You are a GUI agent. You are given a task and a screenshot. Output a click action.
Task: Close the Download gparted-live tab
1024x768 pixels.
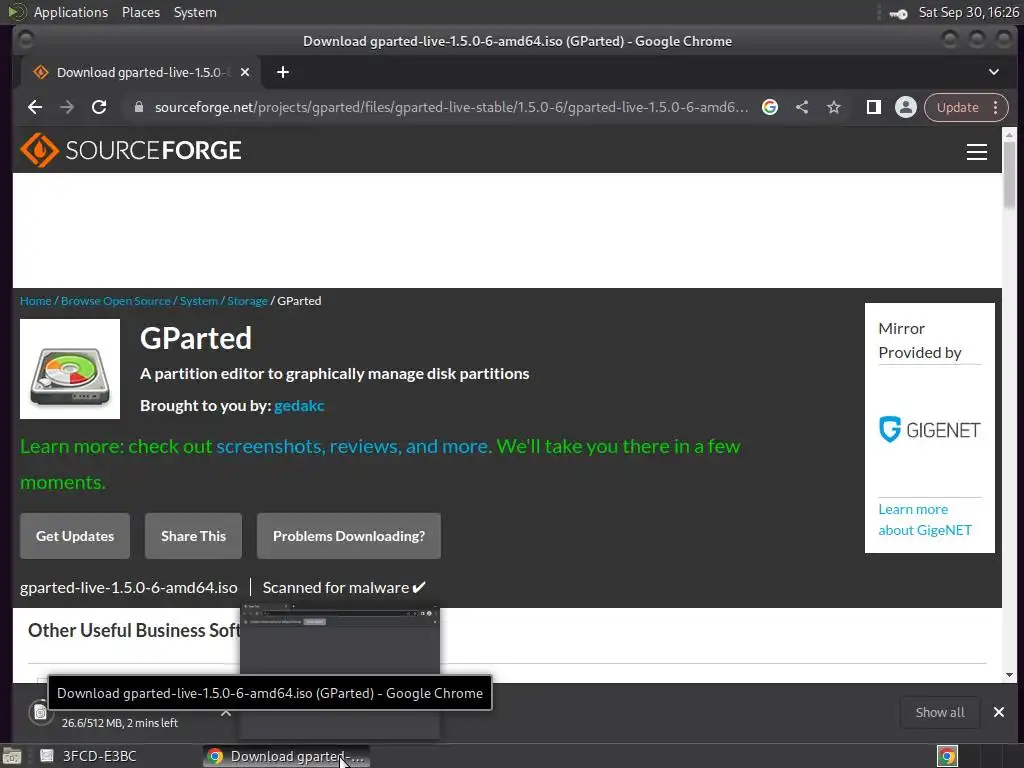pos(245,72)
